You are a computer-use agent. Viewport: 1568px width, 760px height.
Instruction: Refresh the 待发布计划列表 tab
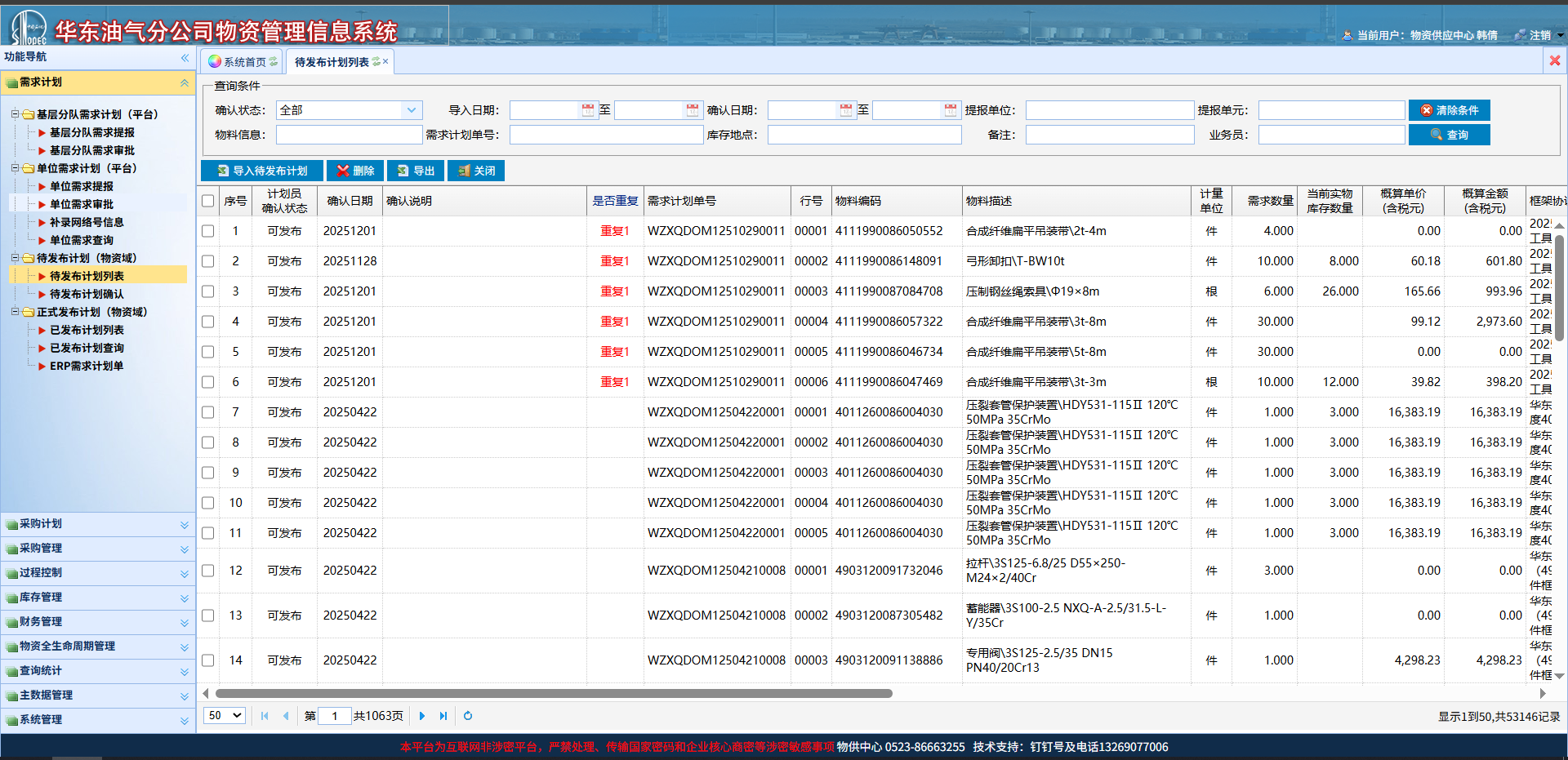coord(376,62)
